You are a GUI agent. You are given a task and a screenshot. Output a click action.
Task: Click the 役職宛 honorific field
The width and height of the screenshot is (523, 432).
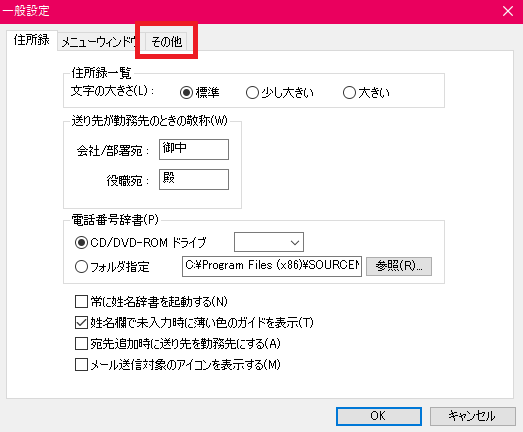194,179
